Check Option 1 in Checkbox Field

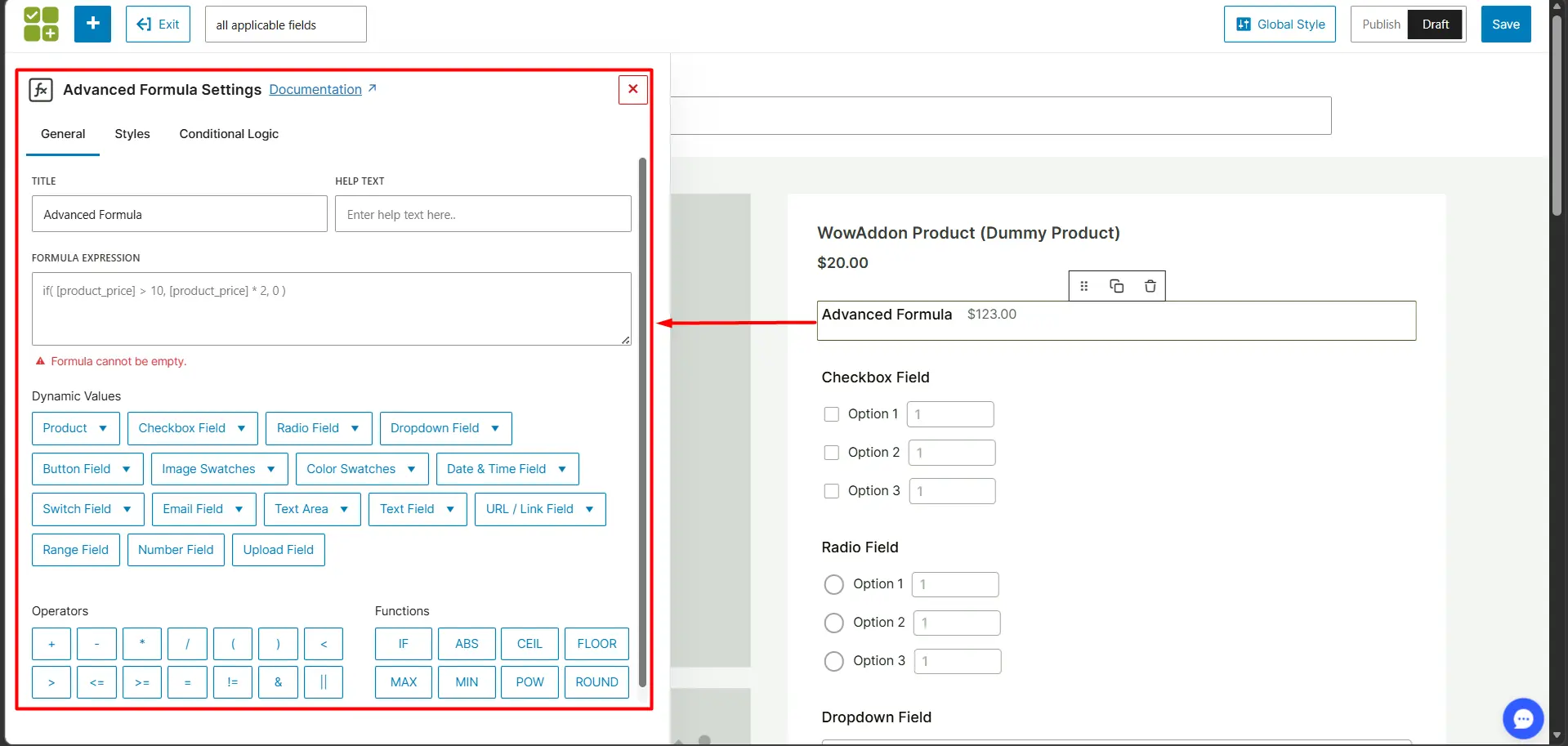pyautogui.click(x=832, y=413)
